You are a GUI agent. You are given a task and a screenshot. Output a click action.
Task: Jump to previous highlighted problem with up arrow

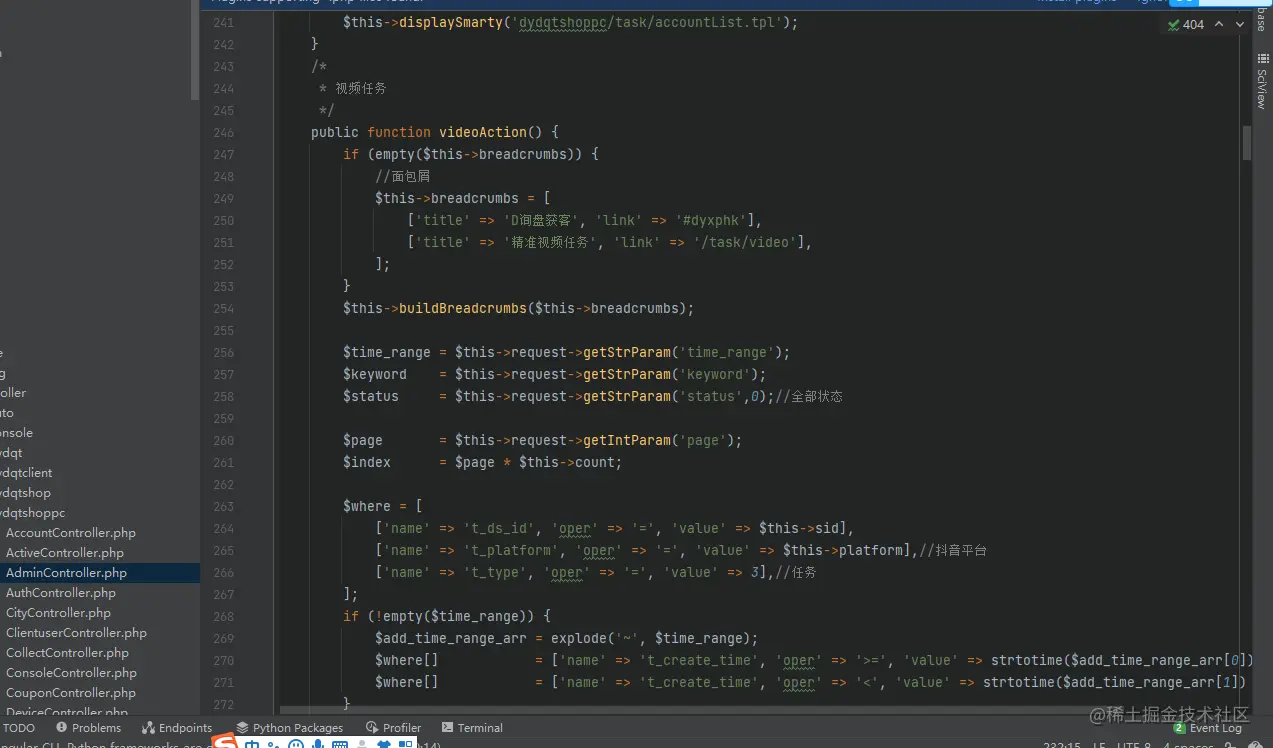coord(1219,25)
